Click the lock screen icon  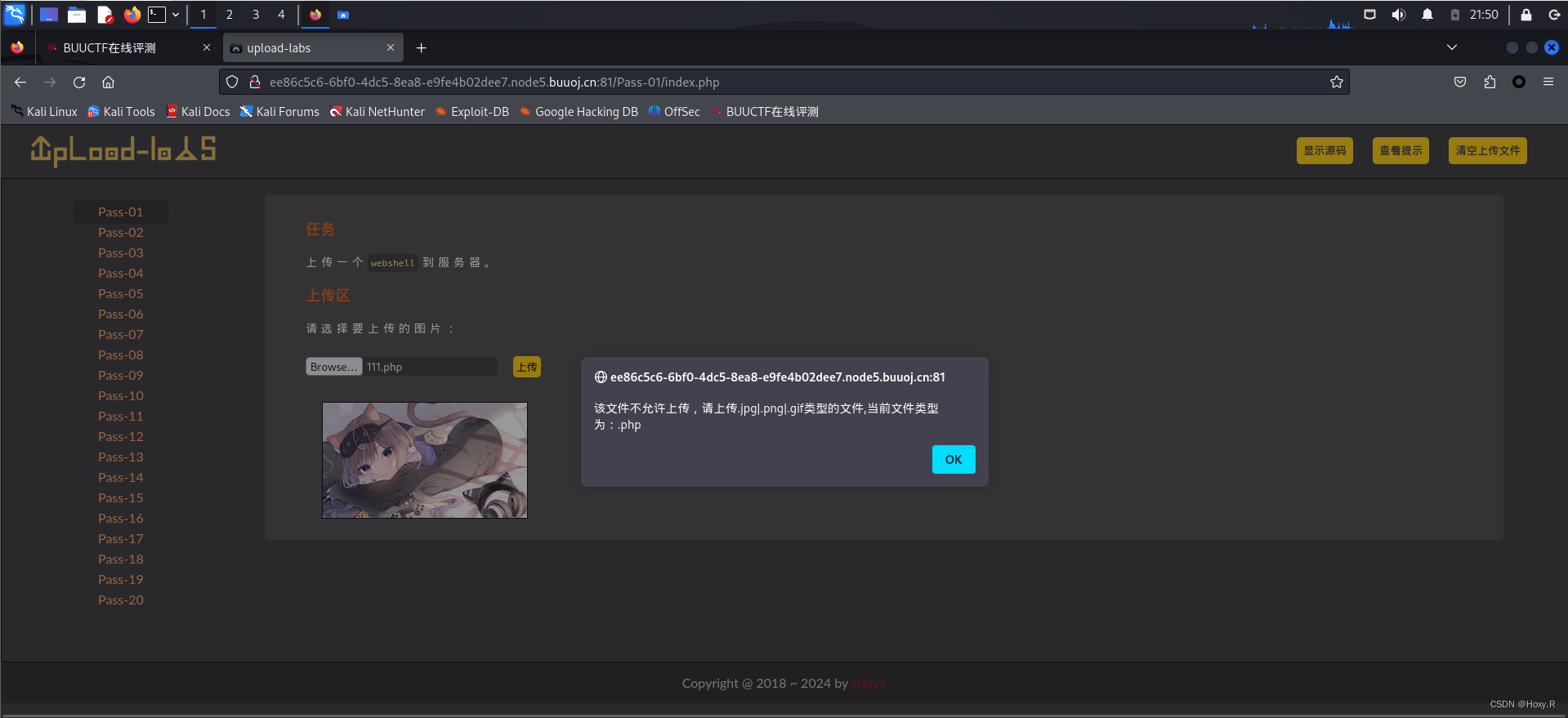coord(1526,15)
